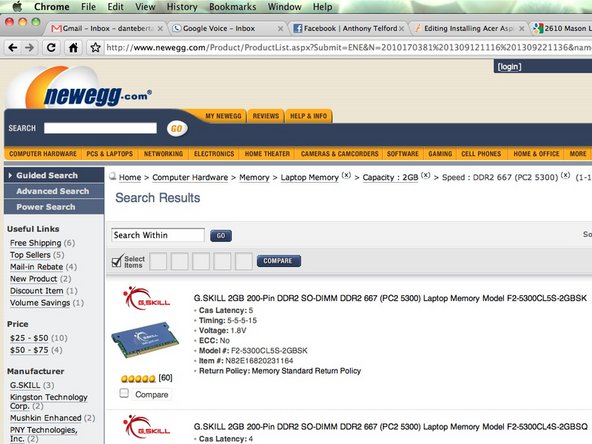Open the Free Shipping link

[x=35, y=243]
